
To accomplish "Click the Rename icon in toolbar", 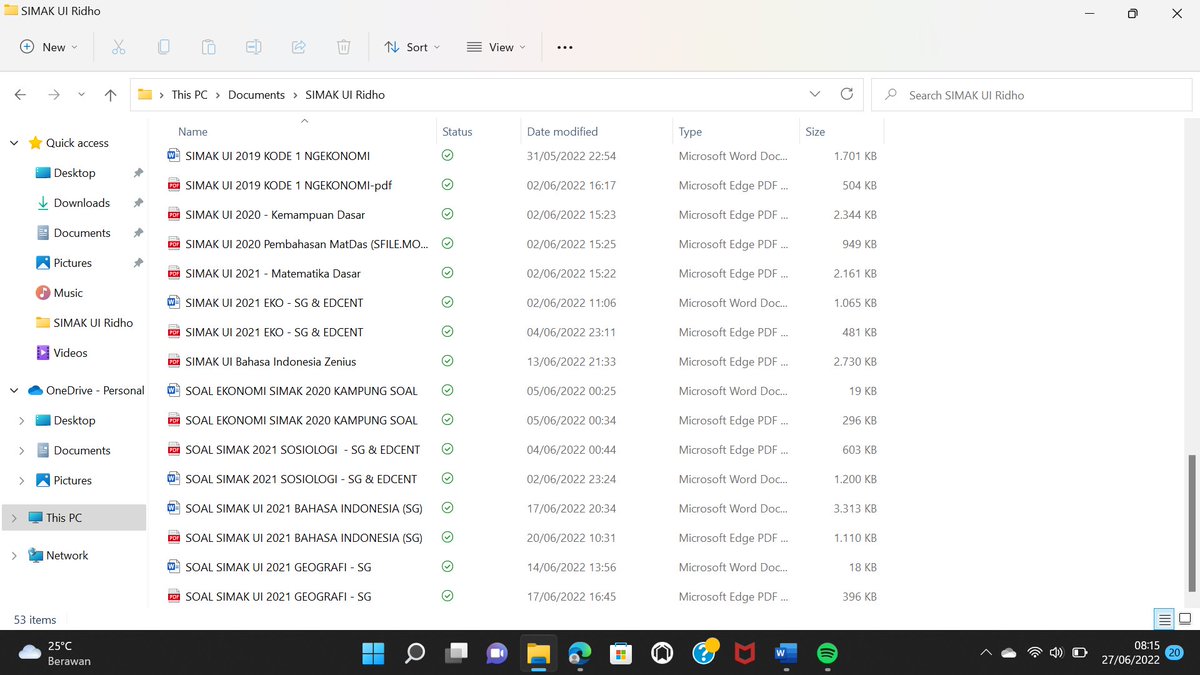I will (x=253, y=47).
